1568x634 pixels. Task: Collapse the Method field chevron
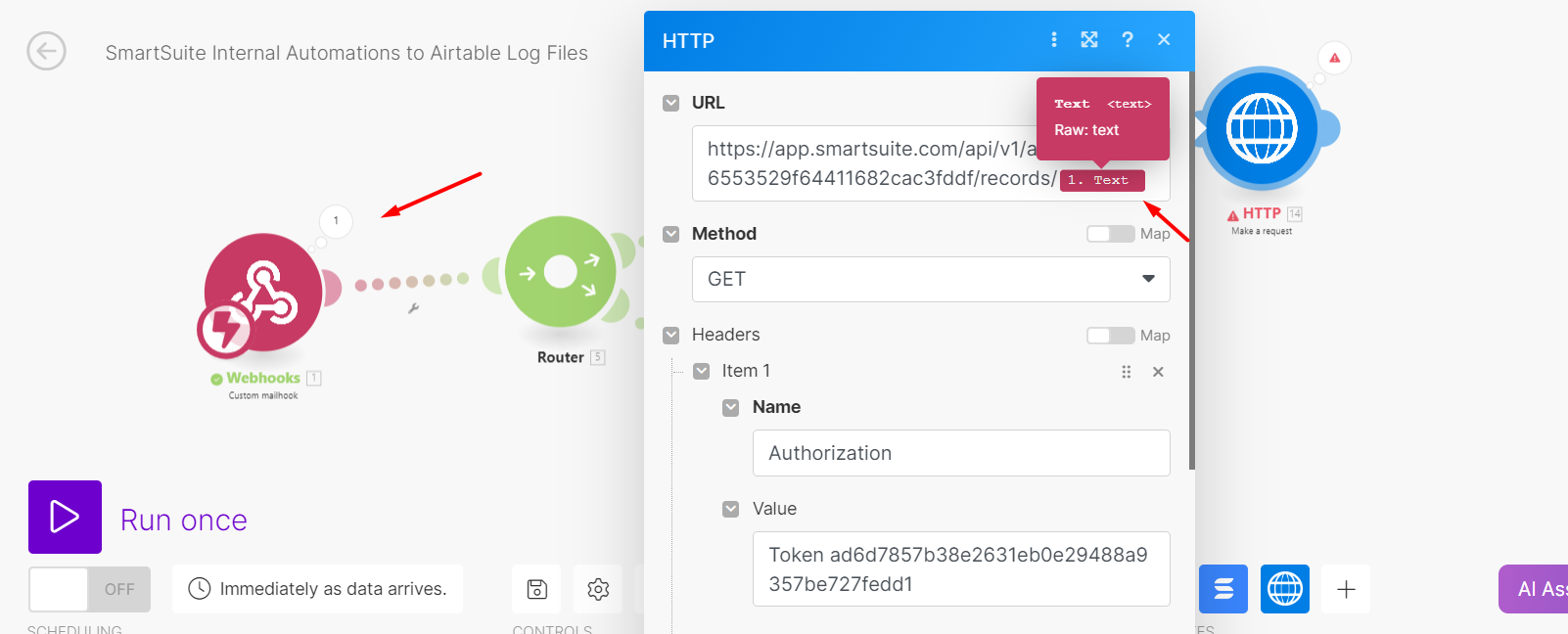click(670, 234)
